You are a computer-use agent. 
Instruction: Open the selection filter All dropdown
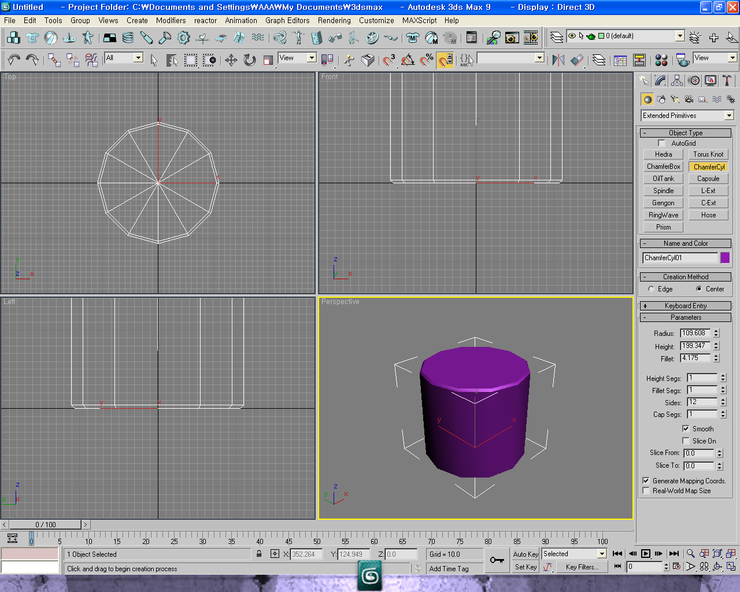124,58
